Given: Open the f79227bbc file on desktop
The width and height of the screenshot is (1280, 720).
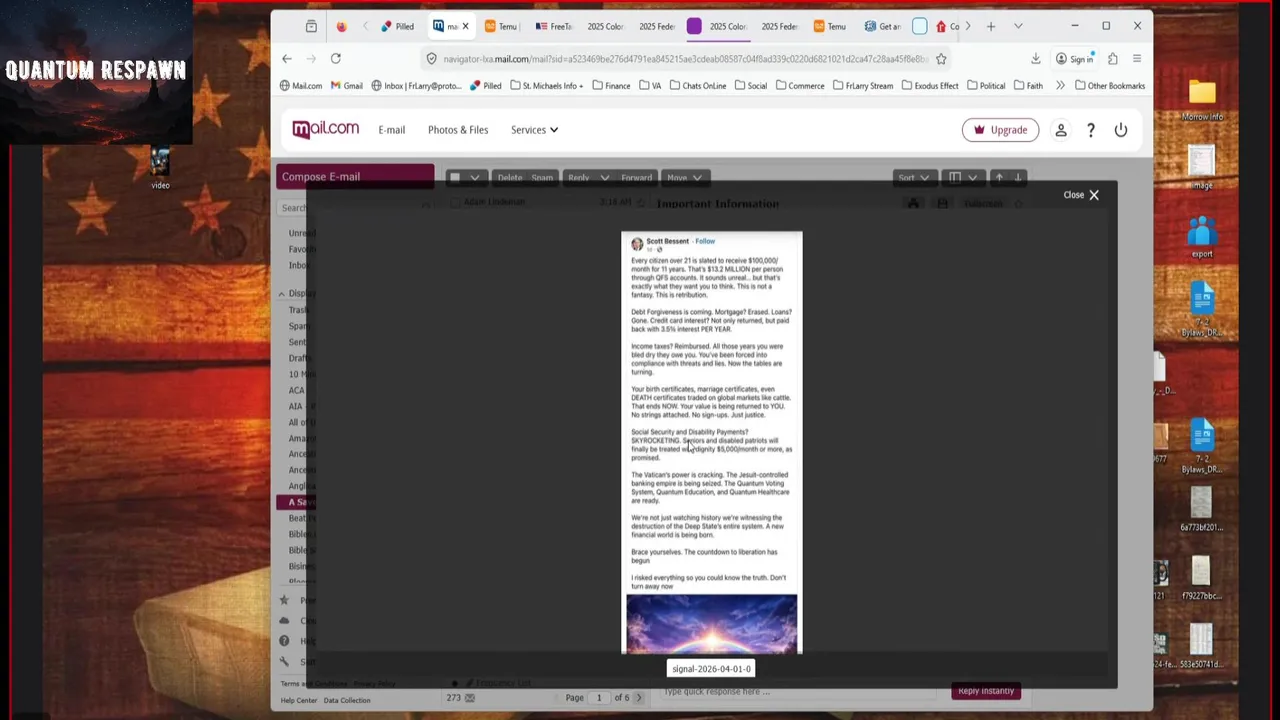Looking at the screenshot, I should [x=1201, y=579].
